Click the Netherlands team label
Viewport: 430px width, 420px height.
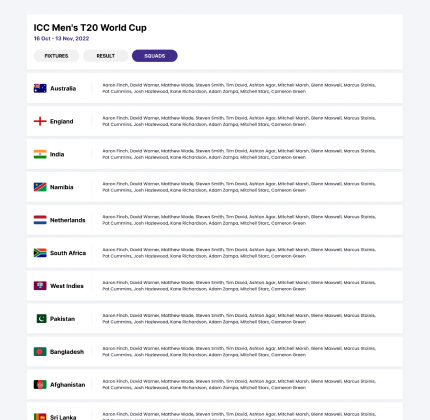click(x=68, y=220)
